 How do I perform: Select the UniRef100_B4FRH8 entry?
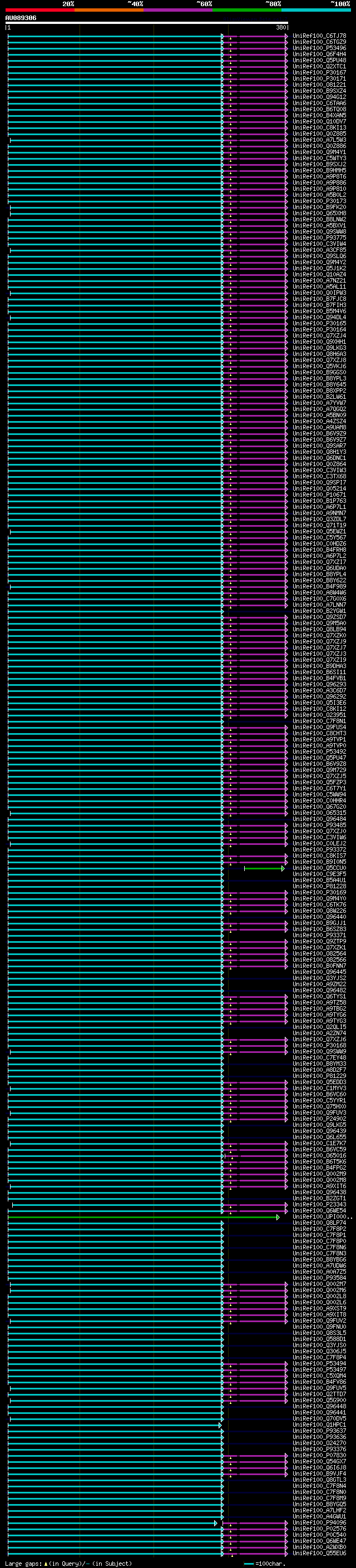point(319,550)
